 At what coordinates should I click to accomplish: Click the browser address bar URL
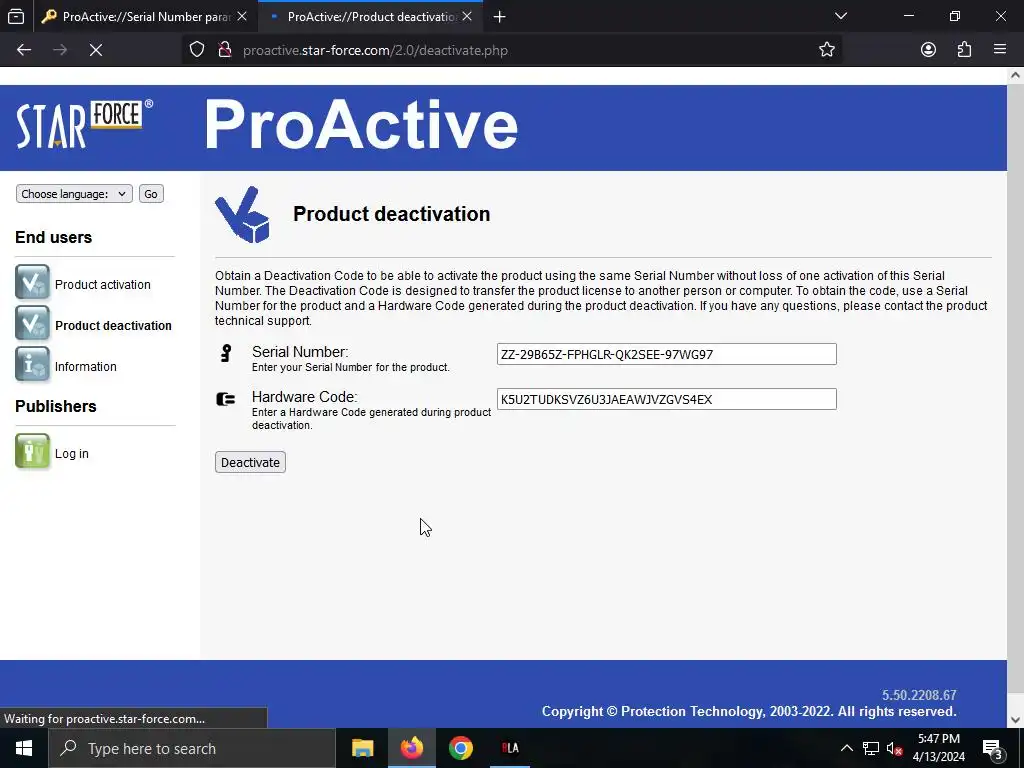[375, 50]
